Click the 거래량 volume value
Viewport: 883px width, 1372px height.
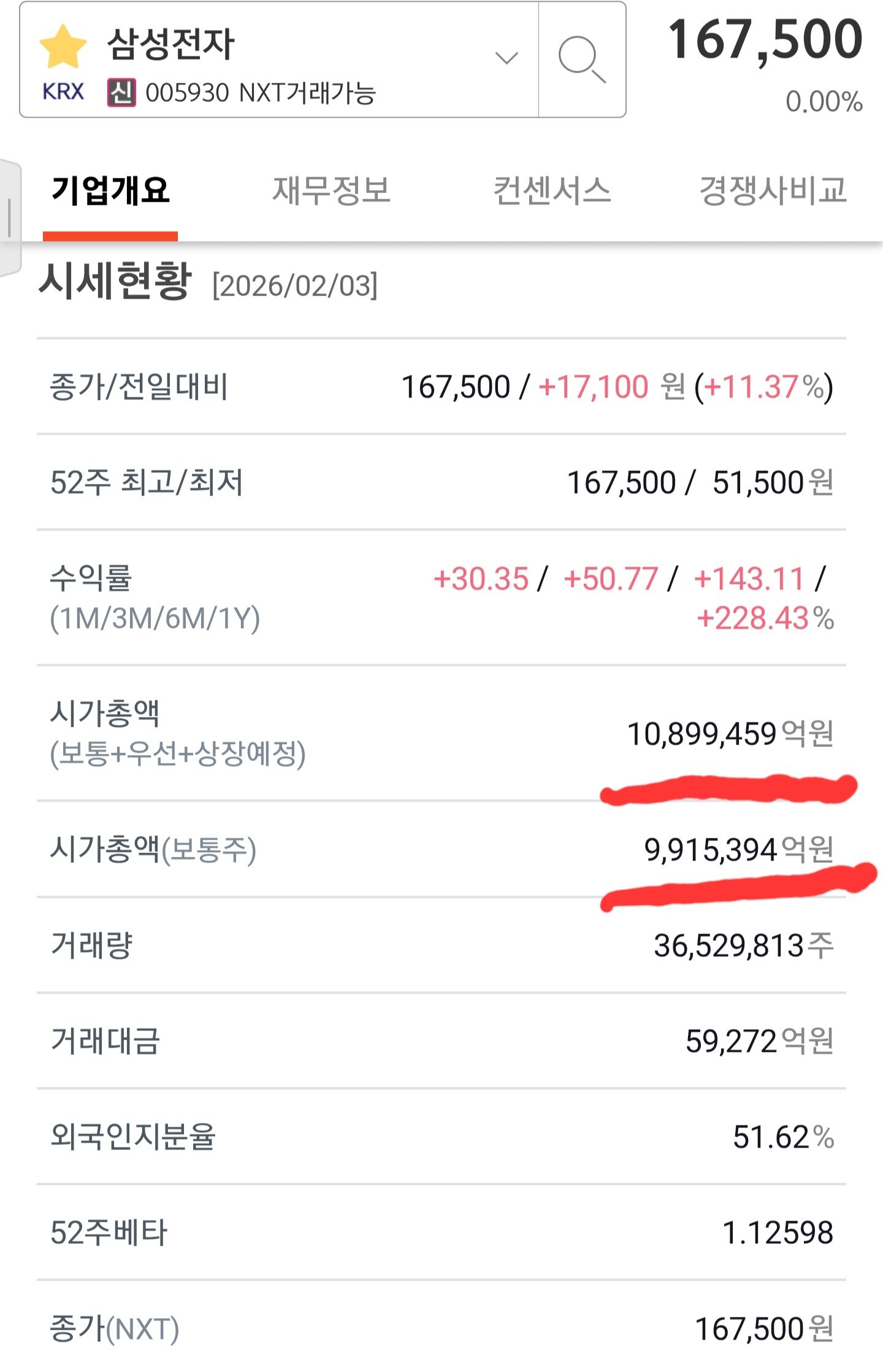pos(743,945)
